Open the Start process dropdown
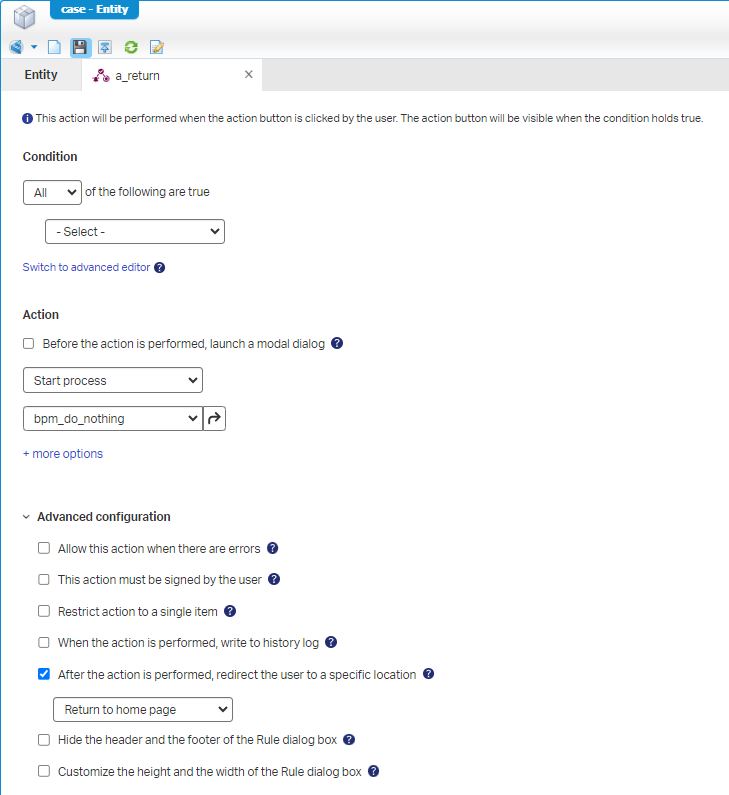 tap(113, 380)
